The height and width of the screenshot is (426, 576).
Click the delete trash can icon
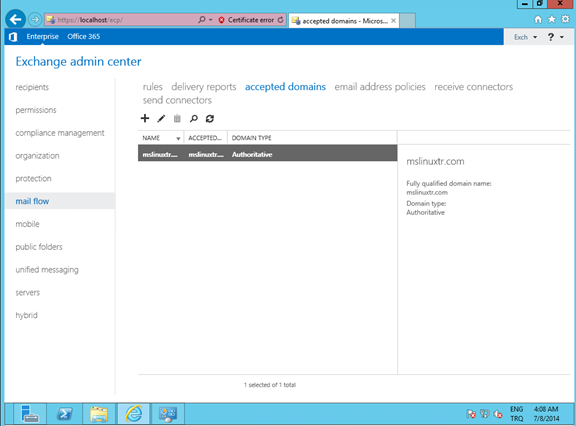(177, 118)
